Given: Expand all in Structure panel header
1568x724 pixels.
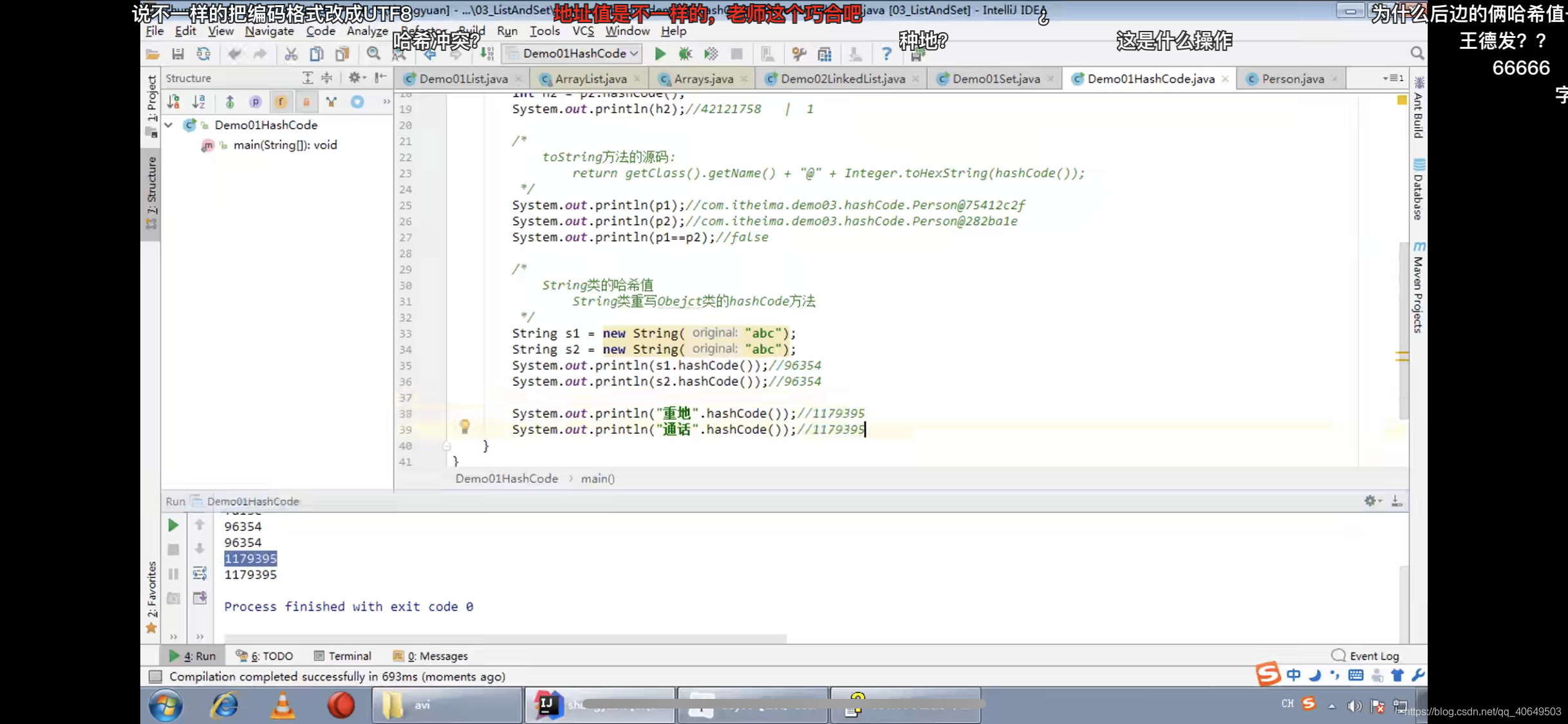Looking at the screenshot, I should 308,78.
